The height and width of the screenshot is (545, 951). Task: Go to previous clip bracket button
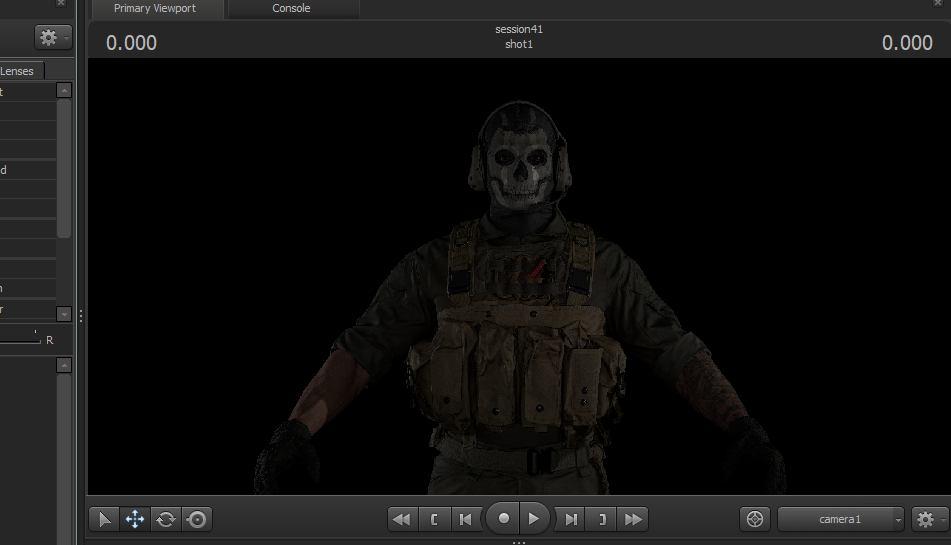coord(434,520)
